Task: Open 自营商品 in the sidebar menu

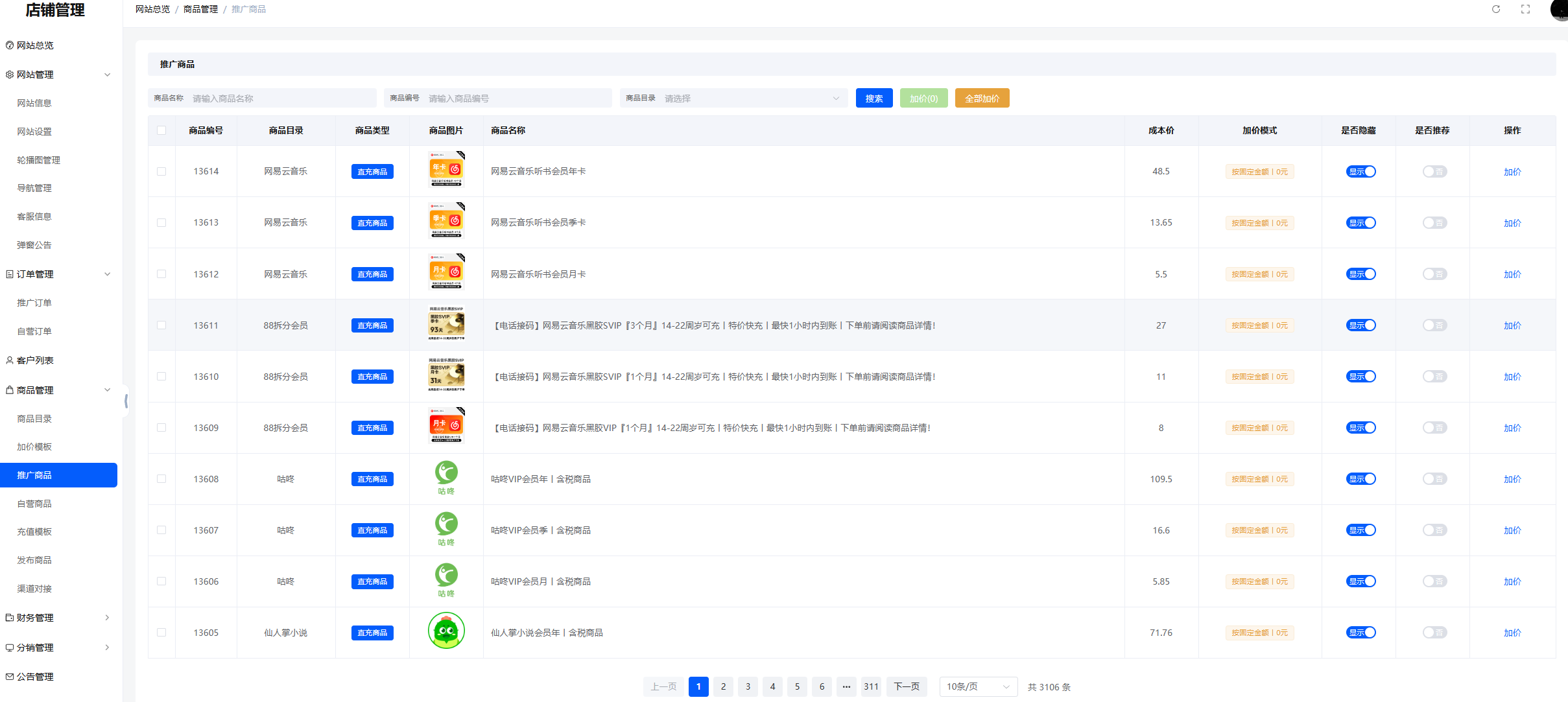Action: [x=34, y=504]
